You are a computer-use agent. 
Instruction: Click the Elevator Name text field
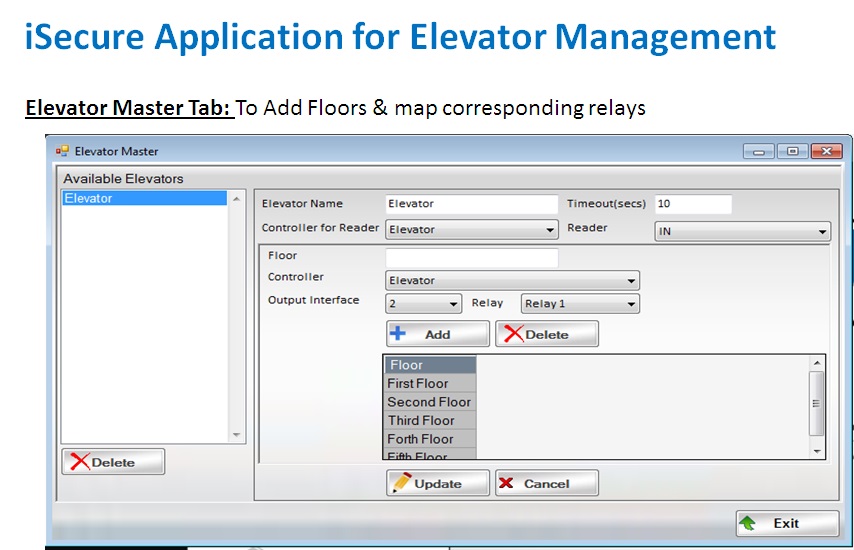tap(472, 204)
